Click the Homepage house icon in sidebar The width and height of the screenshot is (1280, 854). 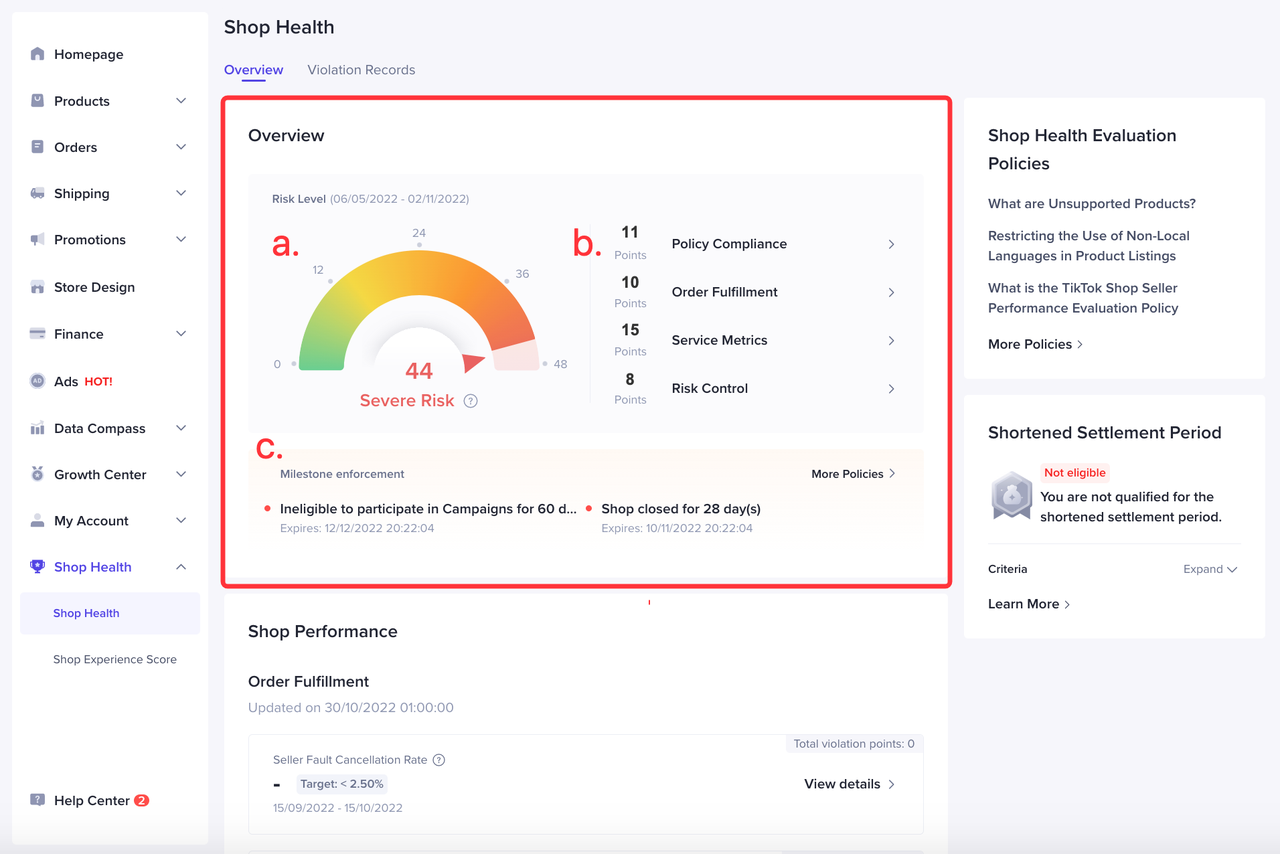point(37,54)
